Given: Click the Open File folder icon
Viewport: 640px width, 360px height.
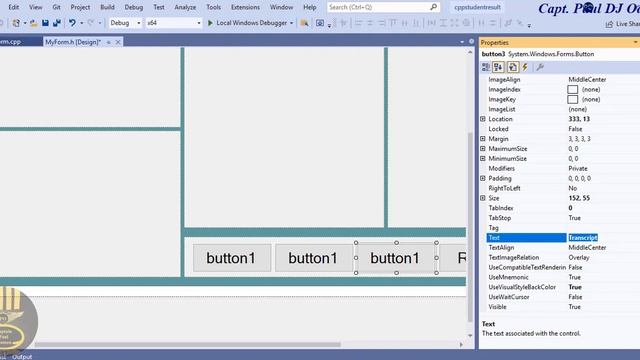Looking at the screenshot, I should tap(33, 23).
